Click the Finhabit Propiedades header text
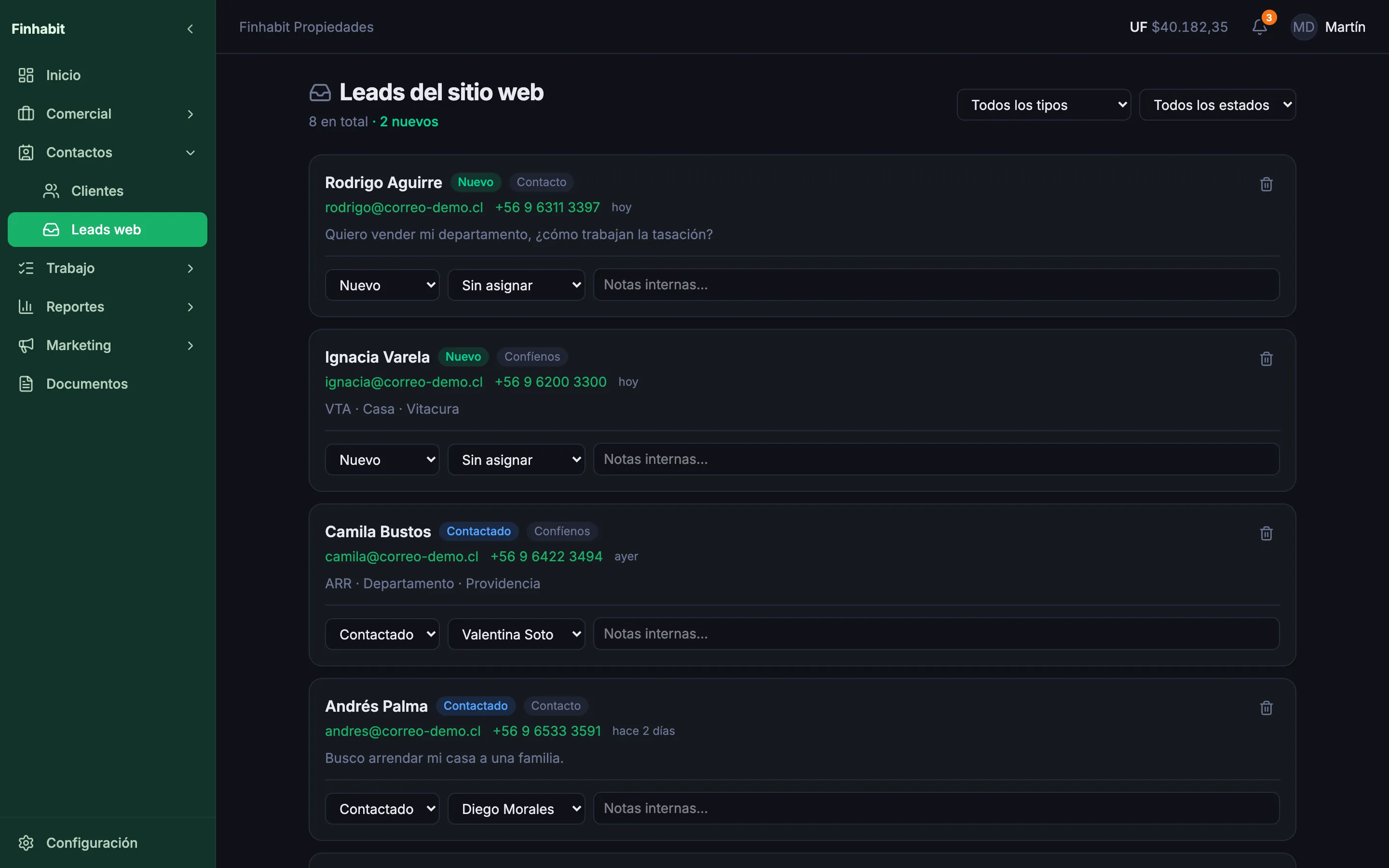This screenshot has height=868, width=1389. 306,27
